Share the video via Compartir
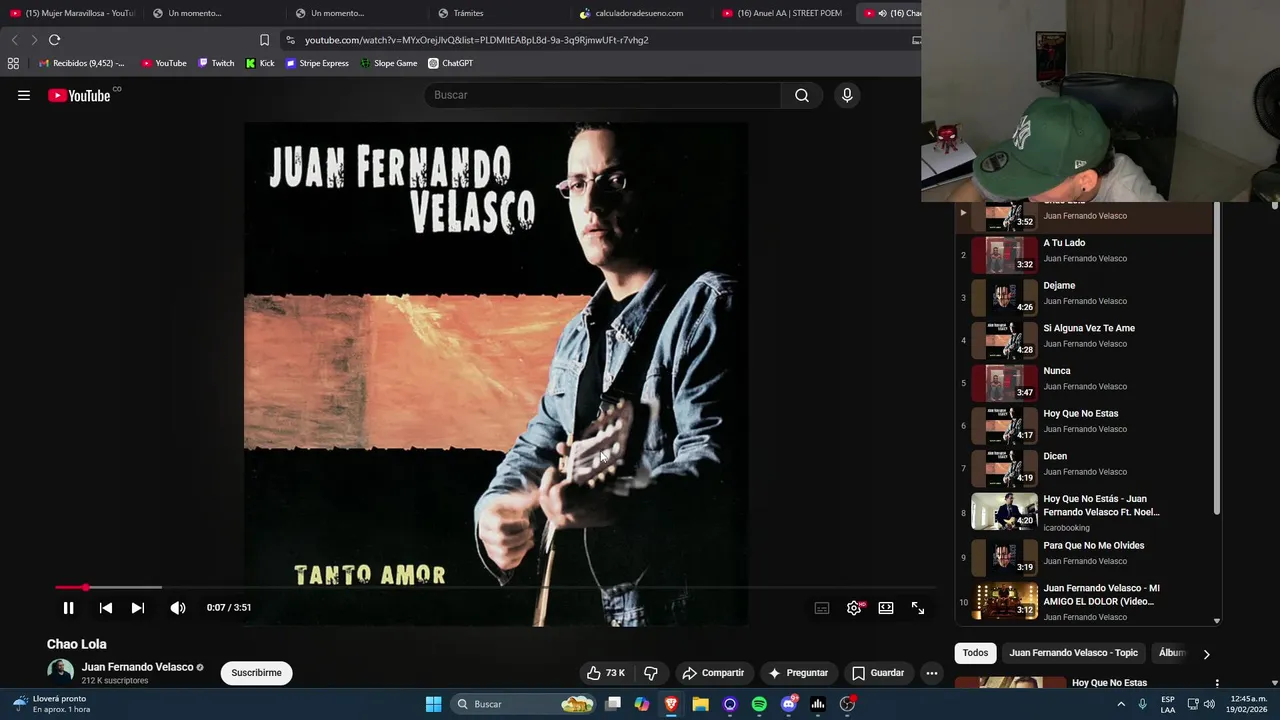 tap(713, 673)
